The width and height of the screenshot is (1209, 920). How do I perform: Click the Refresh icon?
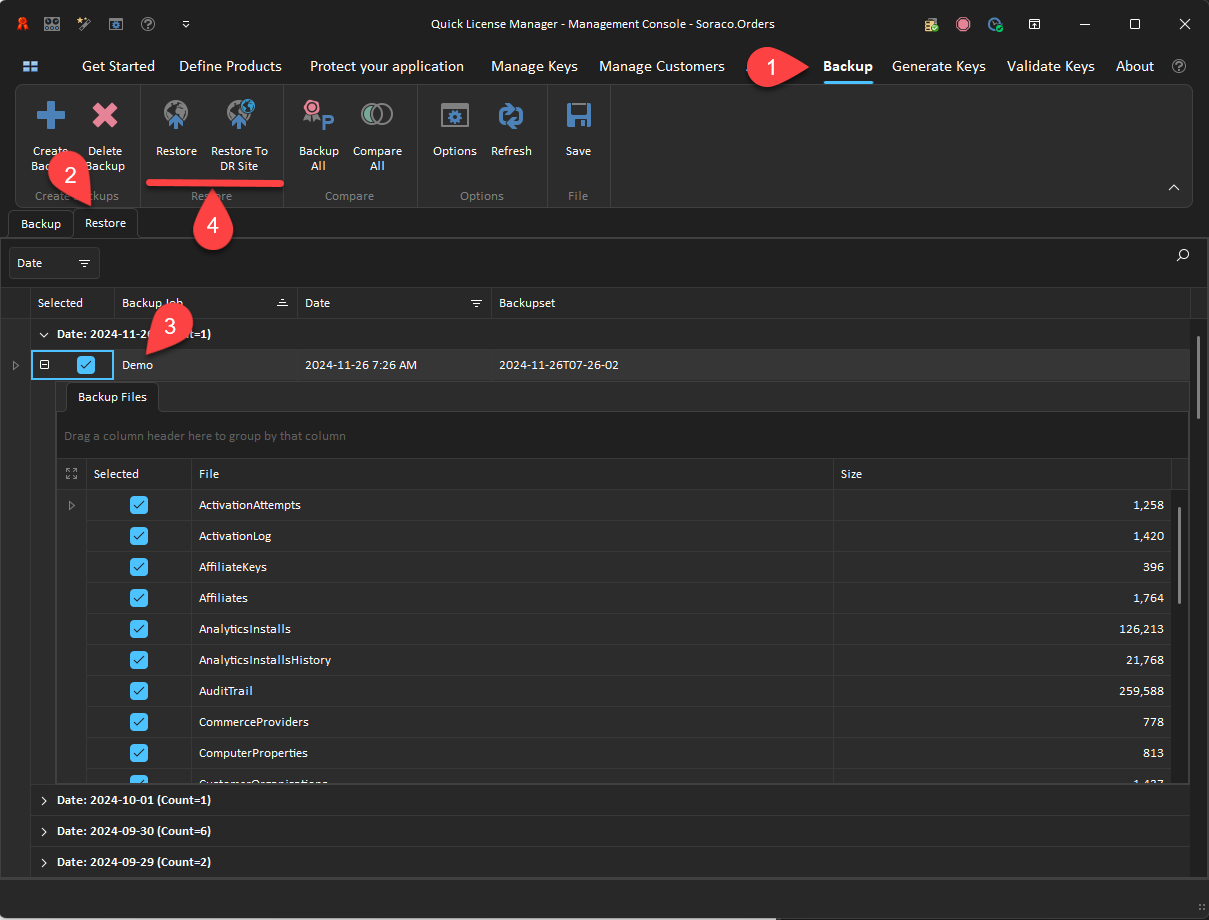[511, 117]
